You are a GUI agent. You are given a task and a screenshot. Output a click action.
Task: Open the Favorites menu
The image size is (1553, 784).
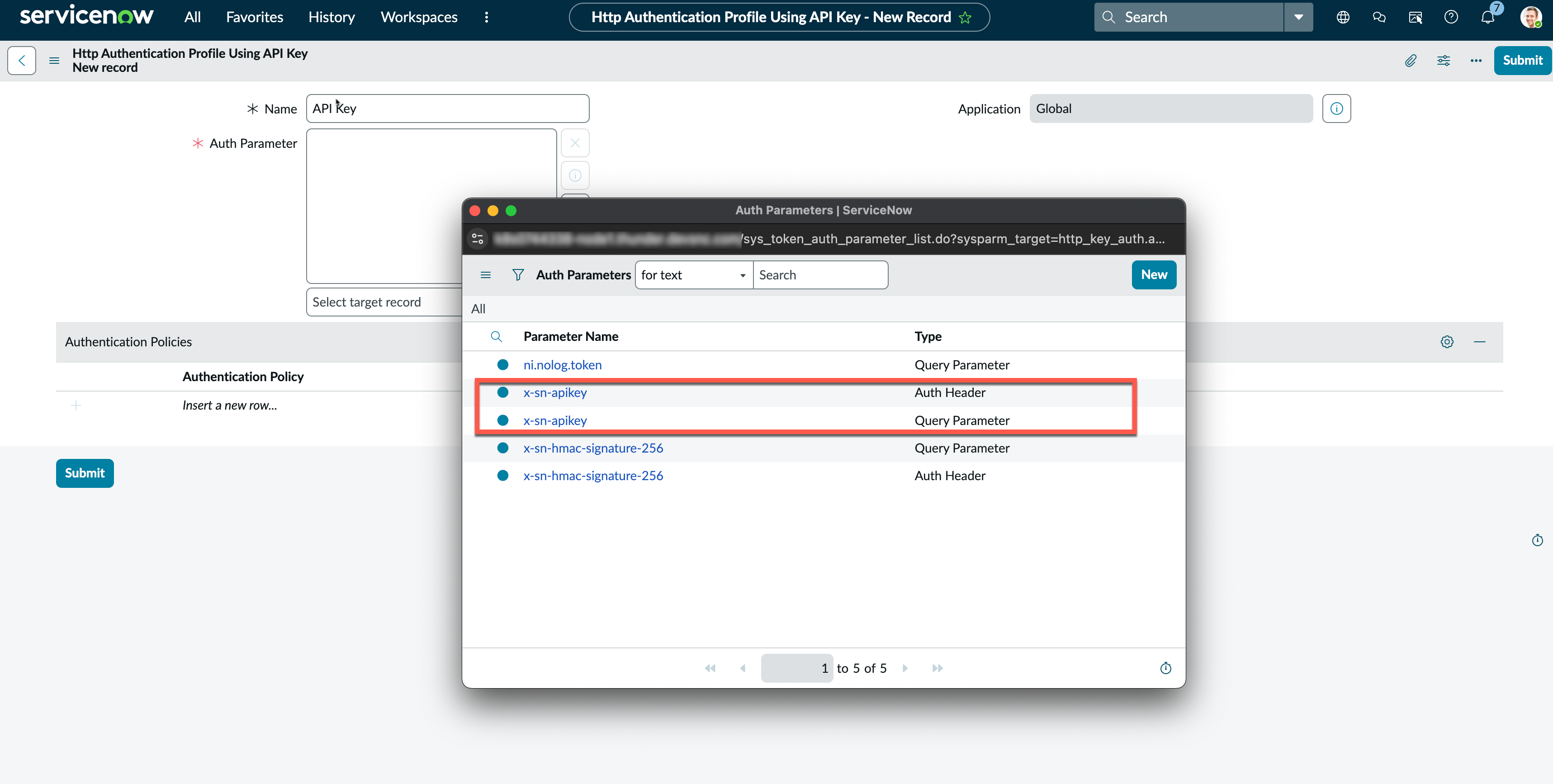255,17
